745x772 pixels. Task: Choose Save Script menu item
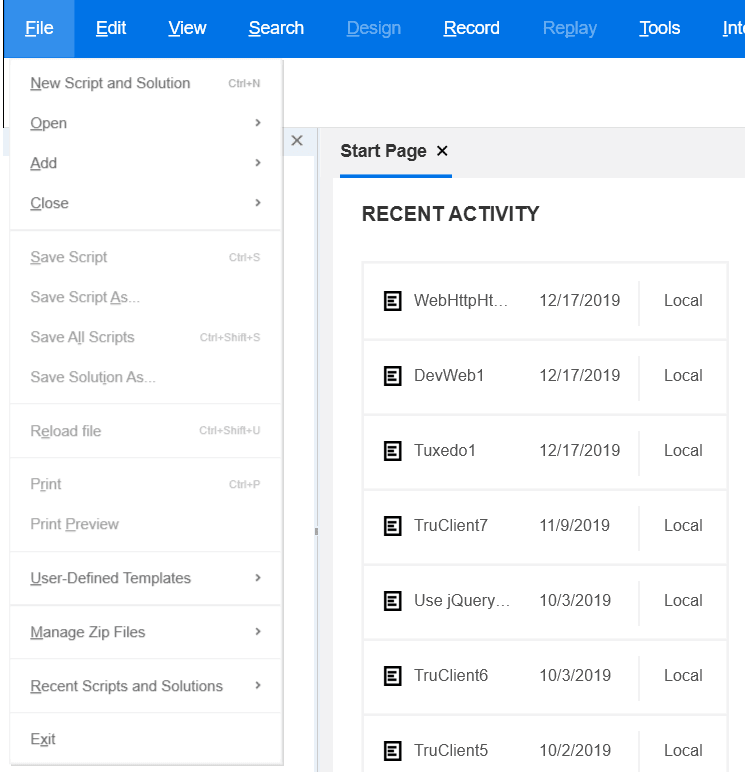[x=146, y=257]
